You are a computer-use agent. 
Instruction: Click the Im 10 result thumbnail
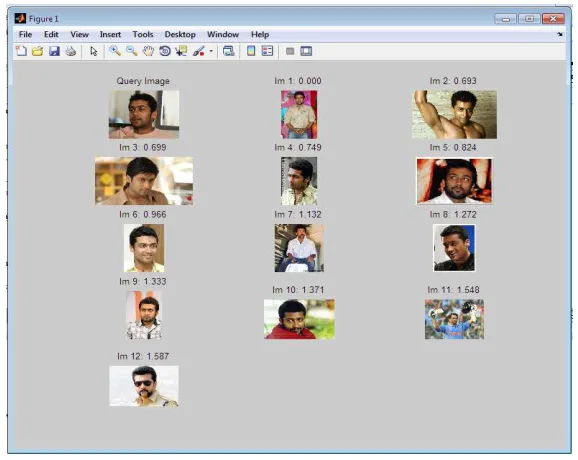point(299,319)
